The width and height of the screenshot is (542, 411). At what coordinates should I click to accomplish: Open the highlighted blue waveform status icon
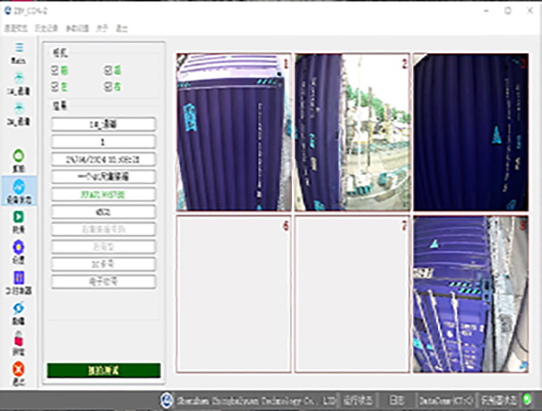[19, 186]
